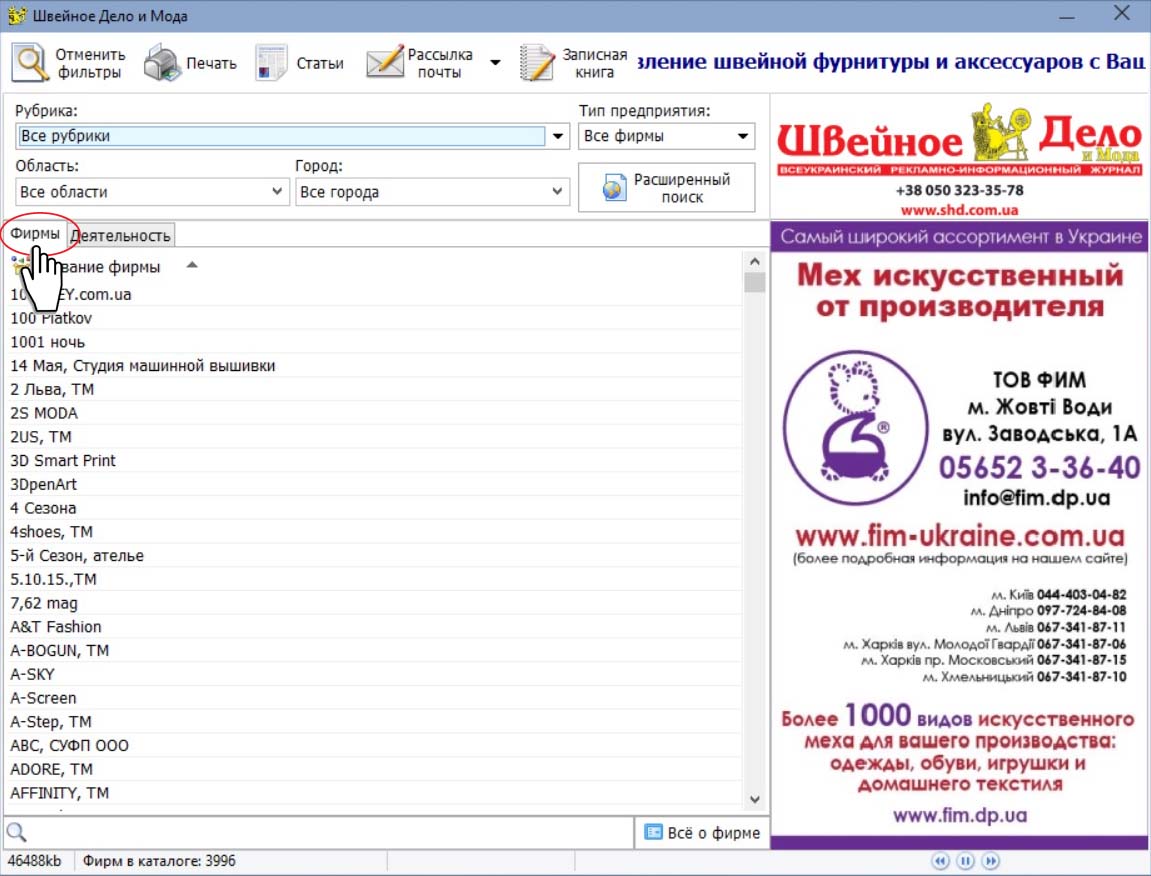Click the Всё о фирме button
1151x876 pixels.
(x=702, y=833)
